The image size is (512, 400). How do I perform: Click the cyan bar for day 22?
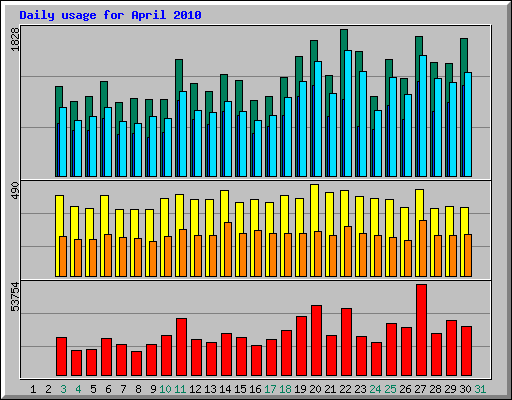[348, 113]
